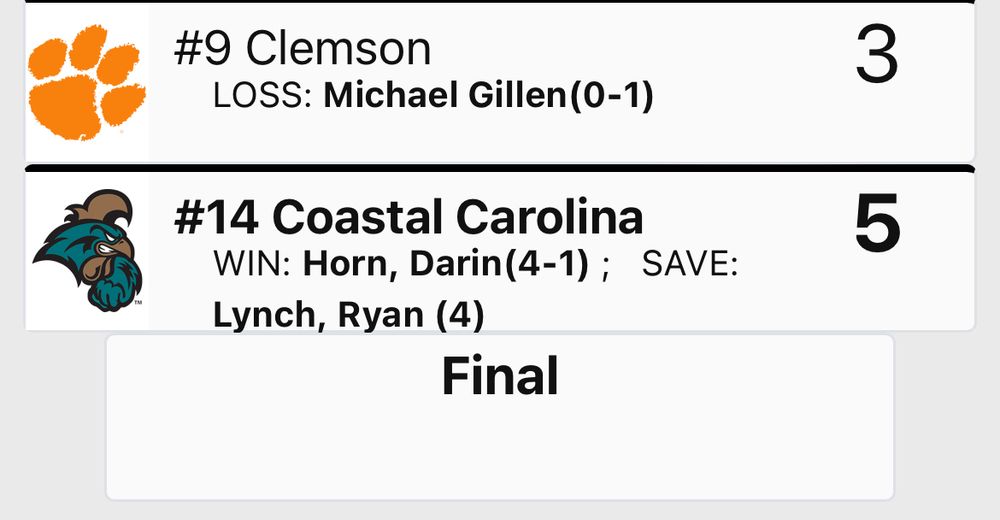This screenshot has height=520, width=1000.
Task: Select the Clemson score row card
Action: pos(500,82)
